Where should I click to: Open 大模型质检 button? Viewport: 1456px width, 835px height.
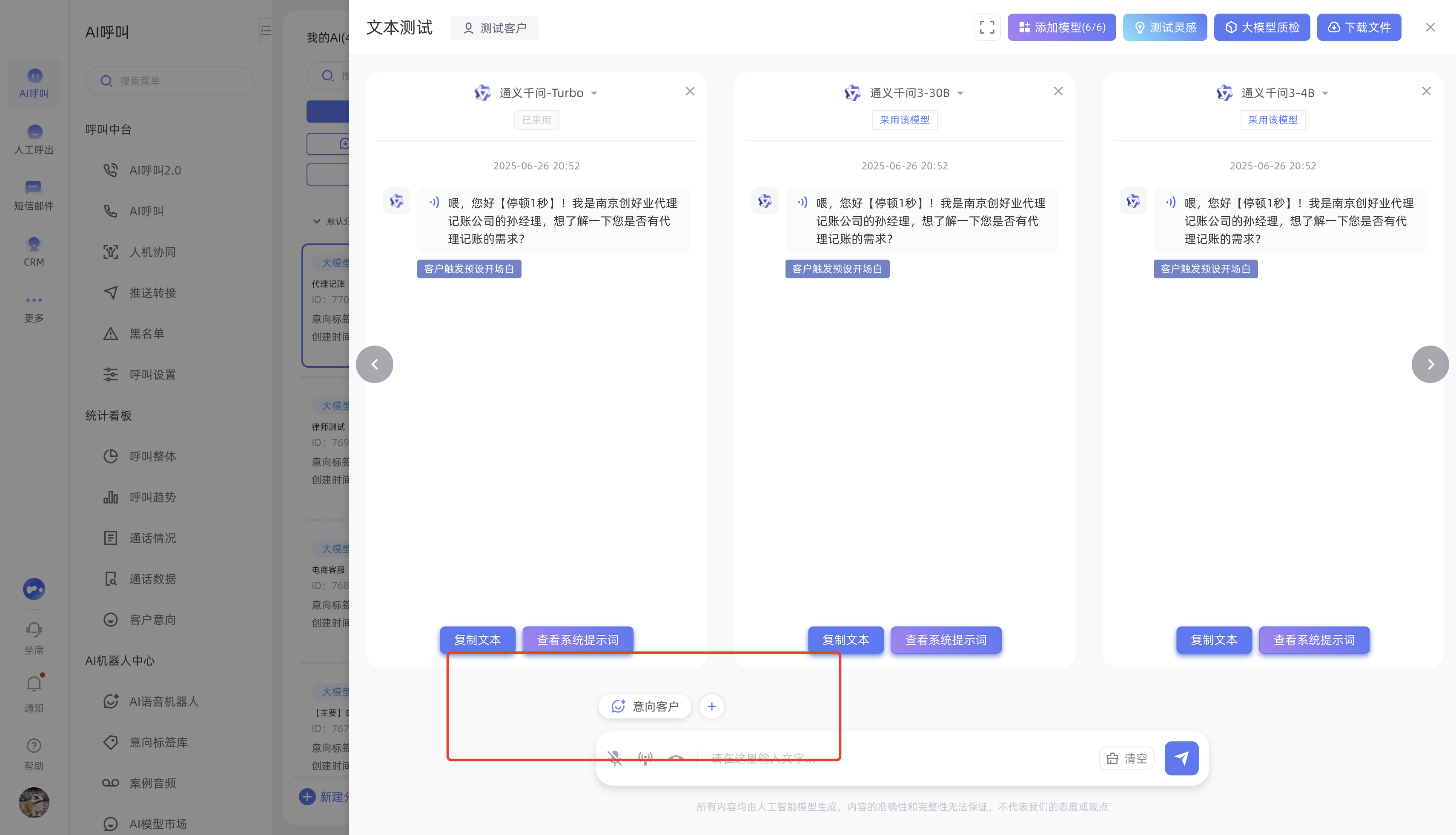click(x=1261, y=27)
